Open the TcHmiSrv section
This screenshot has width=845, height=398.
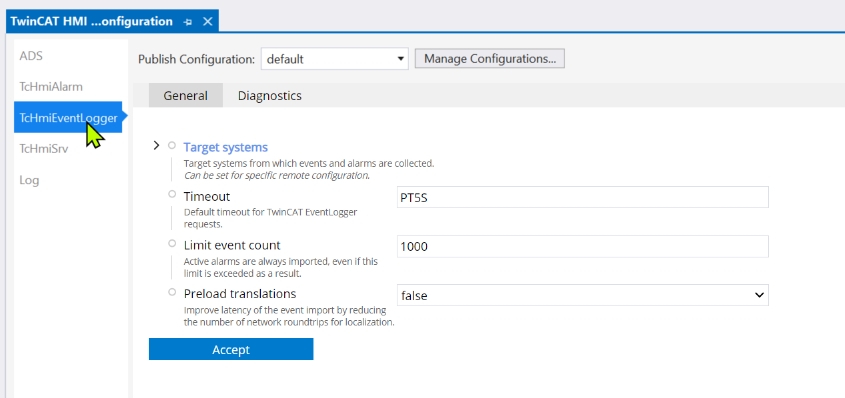[x=44, y=149]
